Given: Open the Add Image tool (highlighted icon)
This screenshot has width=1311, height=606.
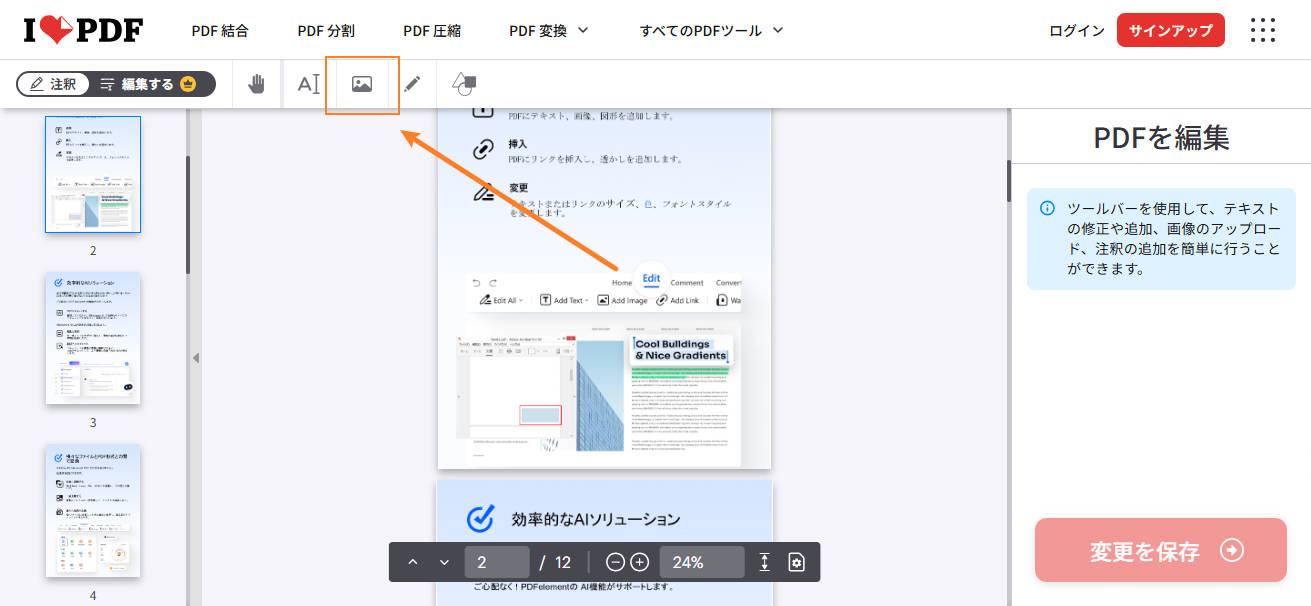Looking at the screenshot, I should (x=362, y=84).
